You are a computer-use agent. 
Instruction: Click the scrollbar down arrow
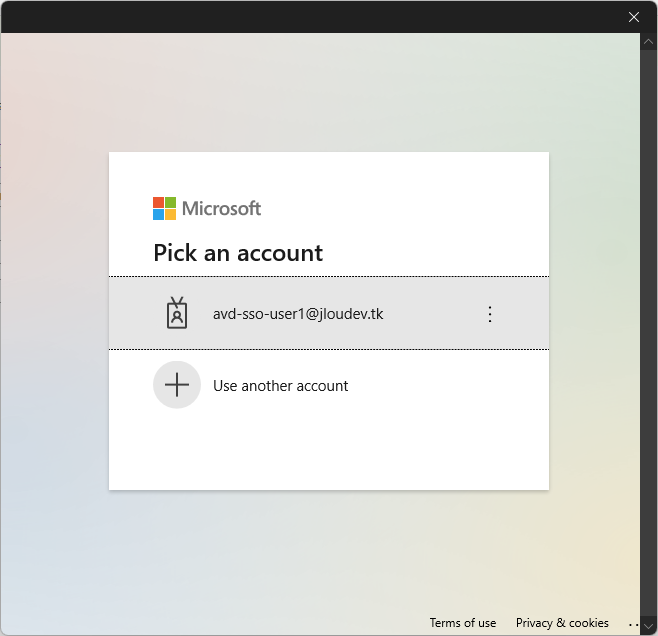tap(648, 626)
